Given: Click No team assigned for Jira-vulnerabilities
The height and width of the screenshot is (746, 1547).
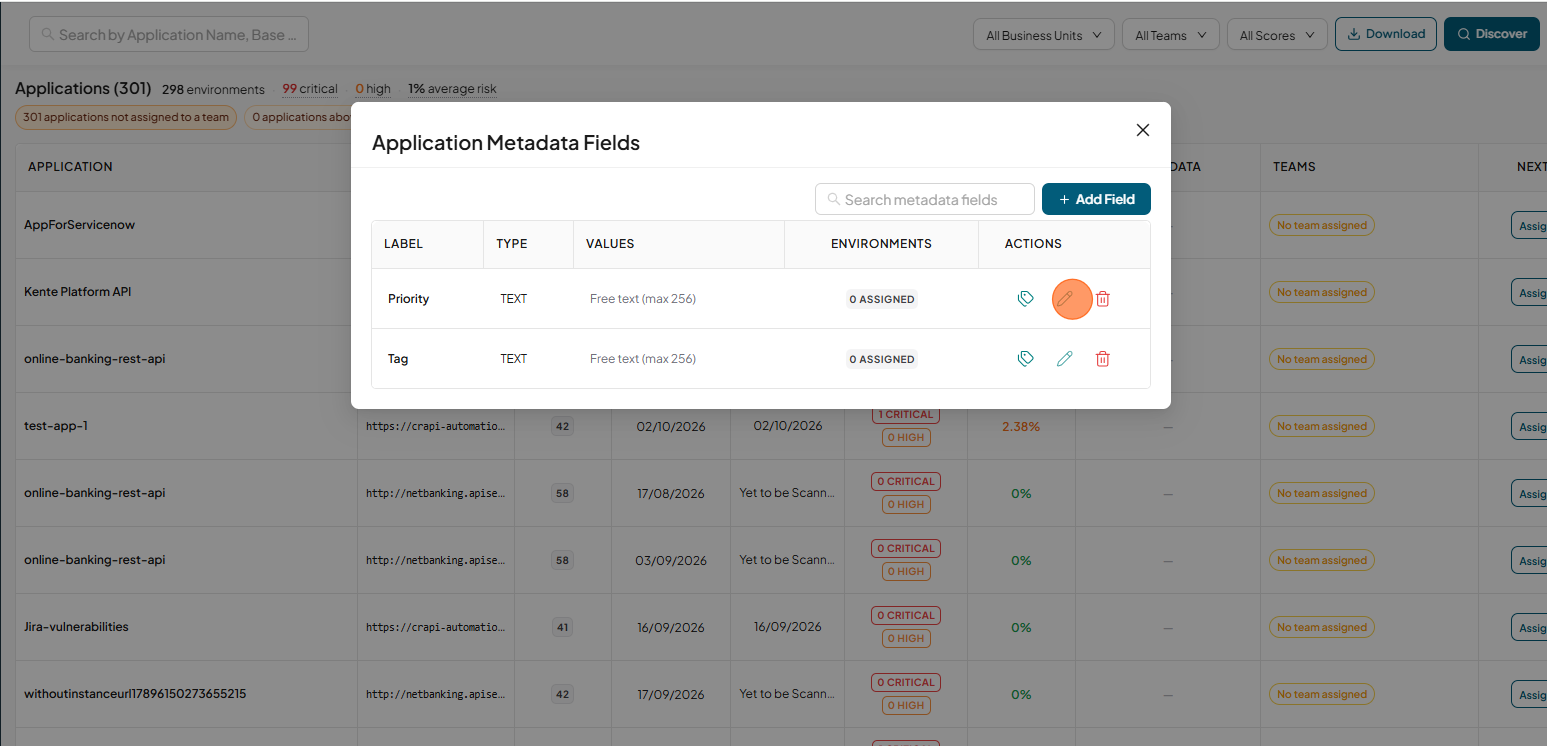Looking at the screenshot, I should (1321, 627).
